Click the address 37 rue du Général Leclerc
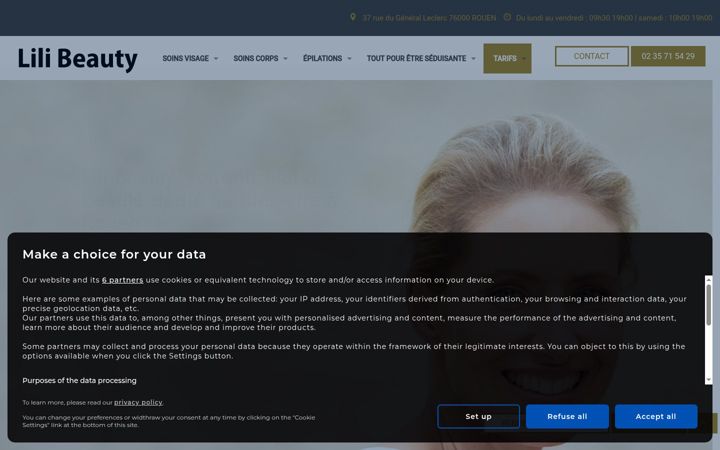This screenshot has width=720, height=450. click(x=429, y=18)
